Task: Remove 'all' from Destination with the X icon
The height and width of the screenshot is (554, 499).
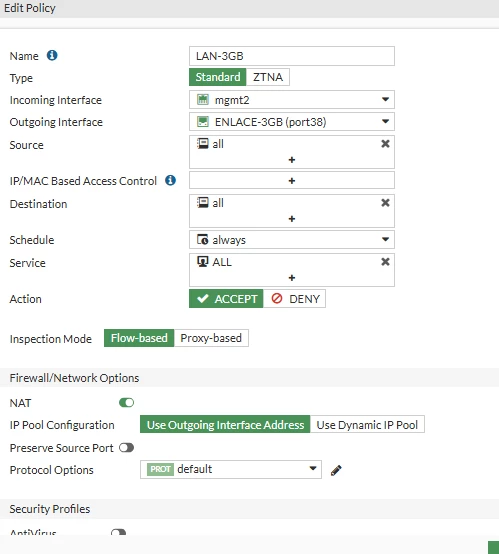Action: (385, 203)
